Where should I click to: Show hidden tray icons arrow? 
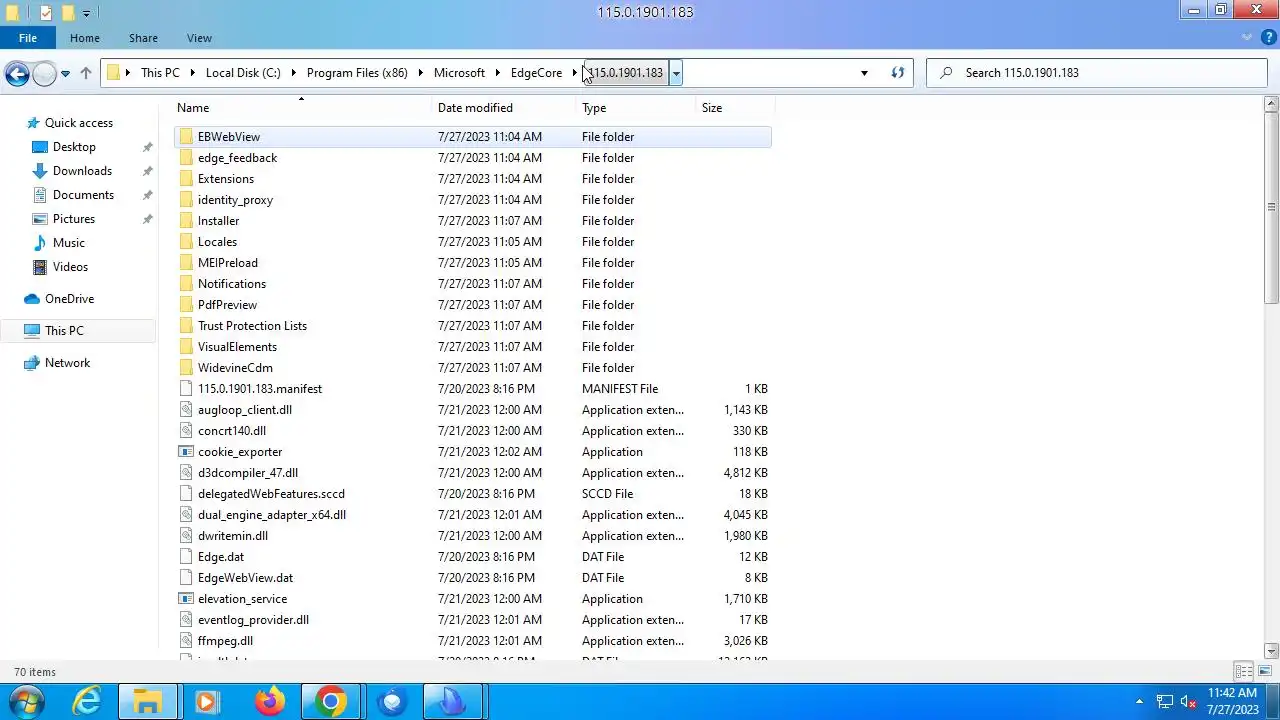click(1139, 702)
